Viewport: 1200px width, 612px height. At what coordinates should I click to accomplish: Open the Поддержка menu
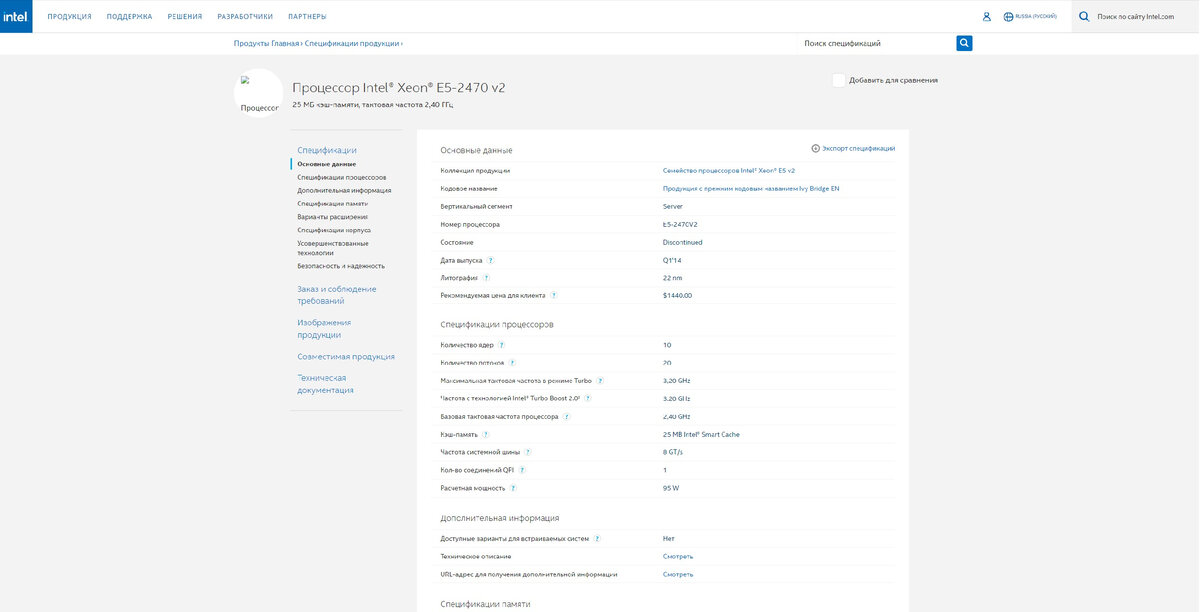(x=130, y=17)
